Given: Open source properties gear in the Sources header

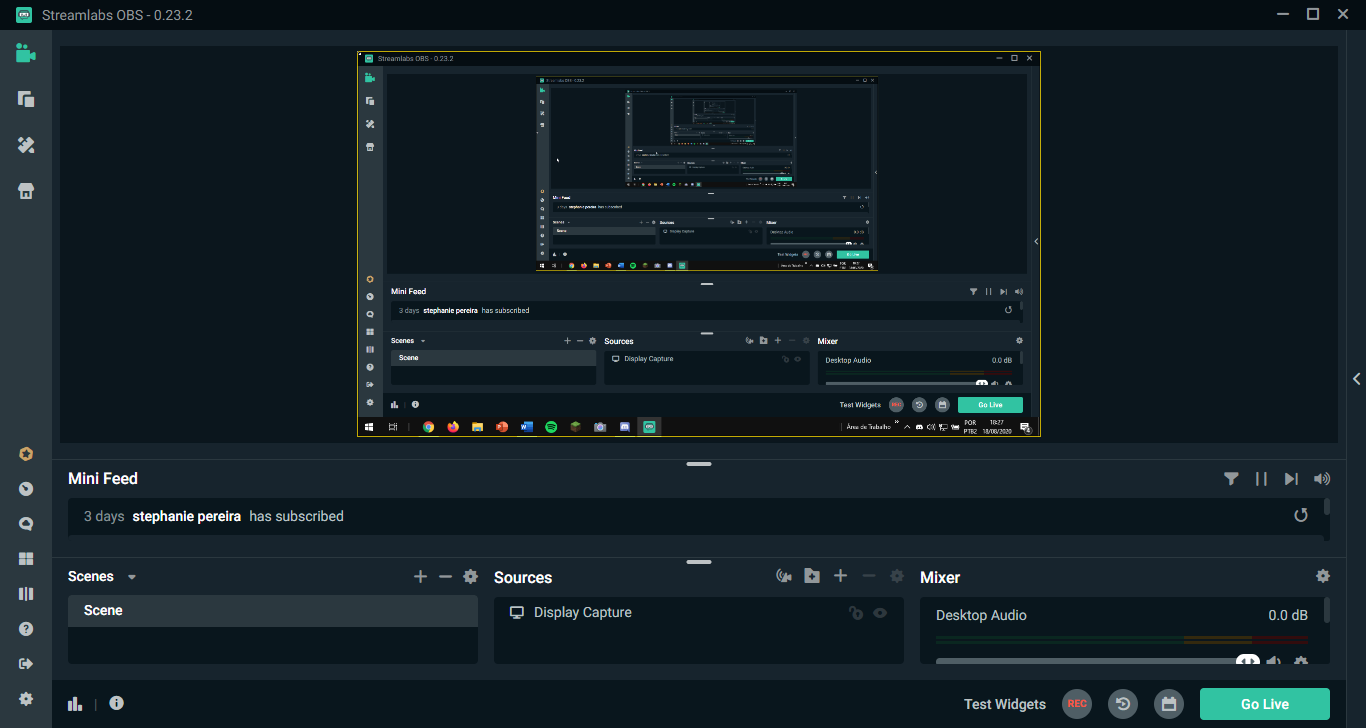Looking at the screenshot, I should coord(897,576).
